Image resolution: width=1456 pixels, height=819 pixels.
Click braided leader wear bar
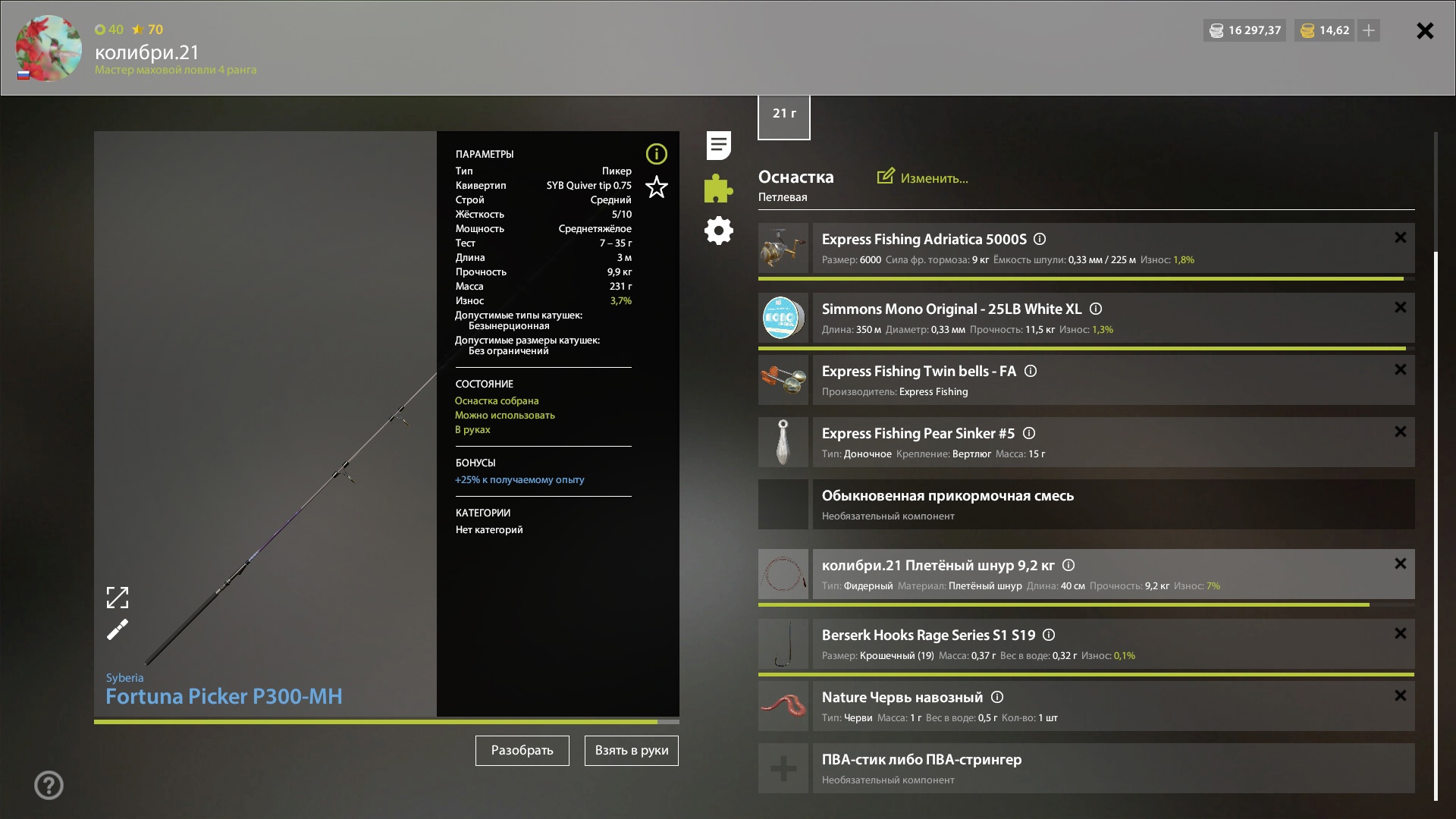1087,604
